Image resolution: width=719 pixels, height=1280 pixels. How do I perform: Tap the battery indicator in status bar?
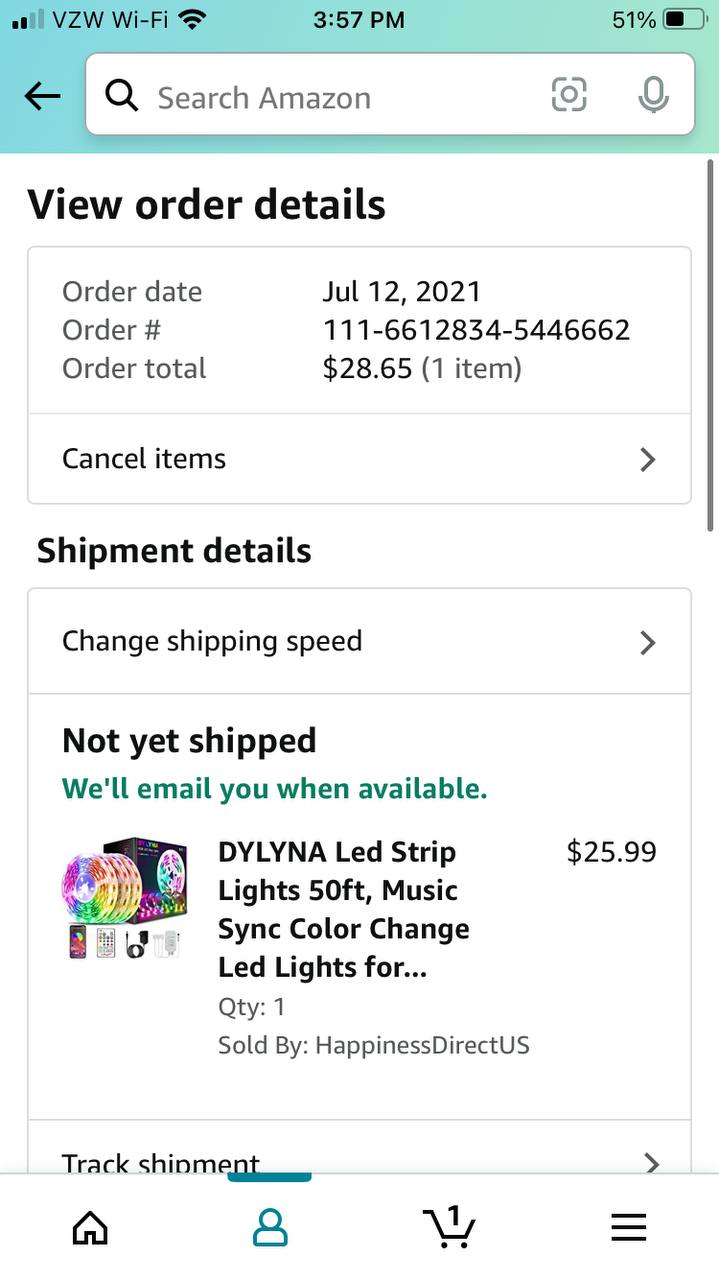point(684,19)
